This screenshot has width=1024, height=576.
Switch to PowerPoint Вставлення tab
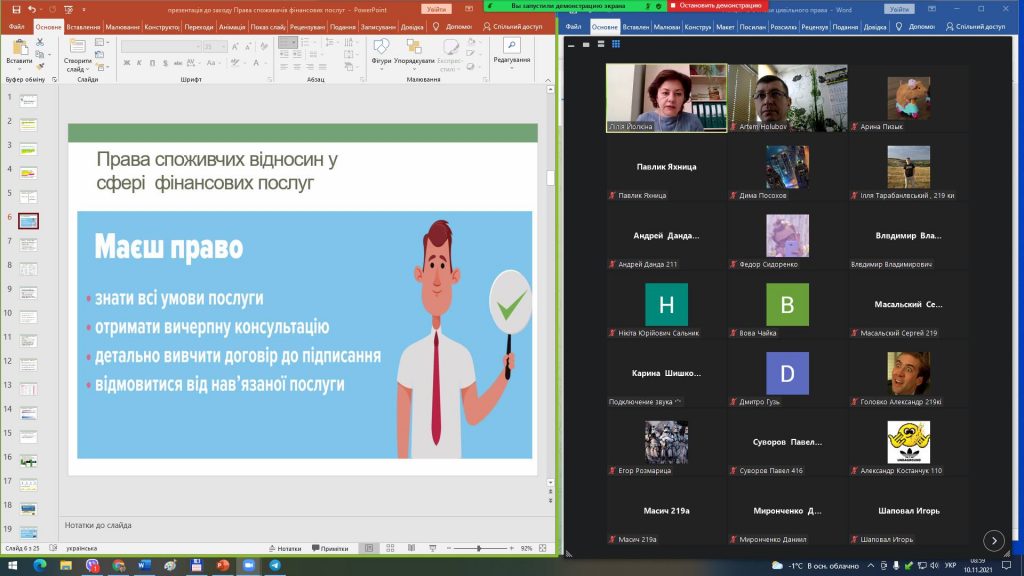[83, 27]
